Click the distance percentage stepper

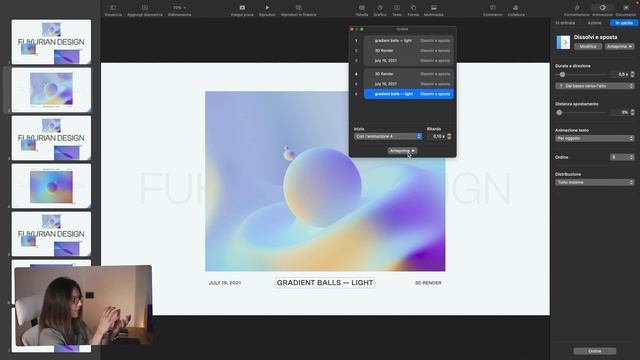click(x=632, y=112)
